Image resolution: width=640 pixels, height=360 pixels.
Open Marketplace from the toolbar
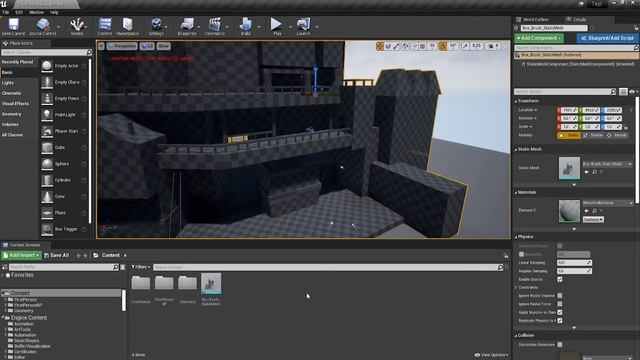click(127, 27)
